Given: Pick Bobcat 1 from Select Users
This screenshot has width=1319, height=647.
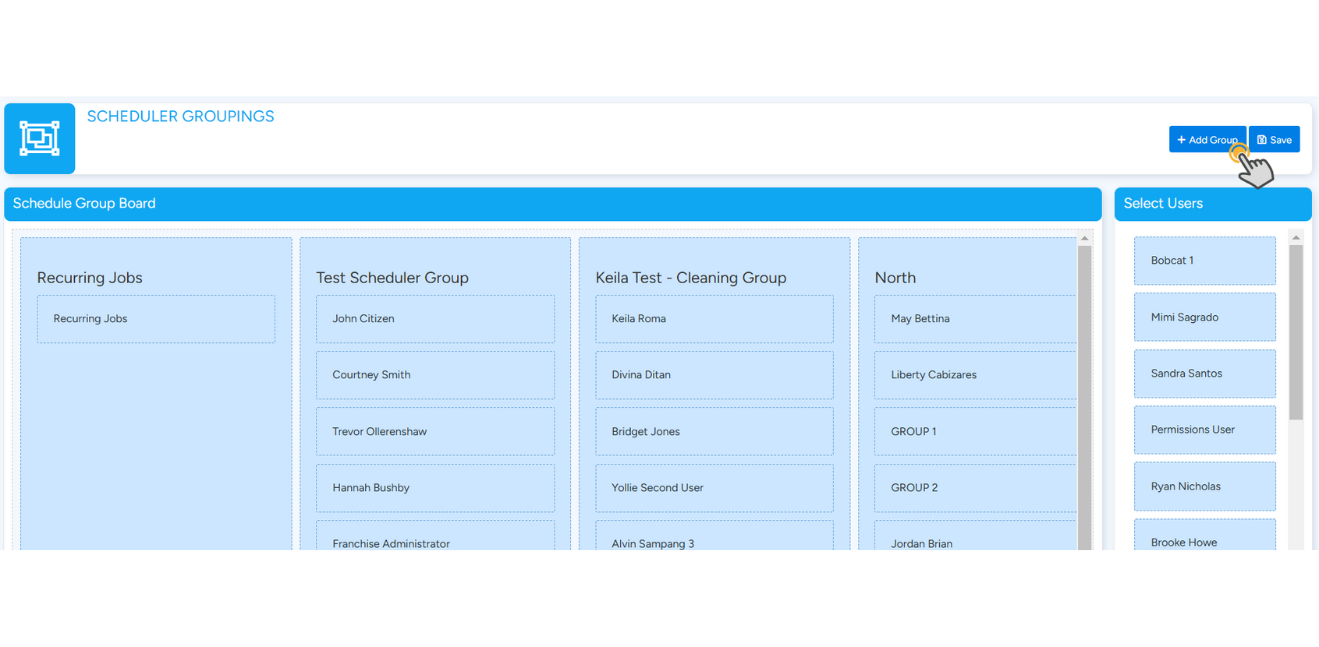Looking at the screenshot, I should 1204,261.
